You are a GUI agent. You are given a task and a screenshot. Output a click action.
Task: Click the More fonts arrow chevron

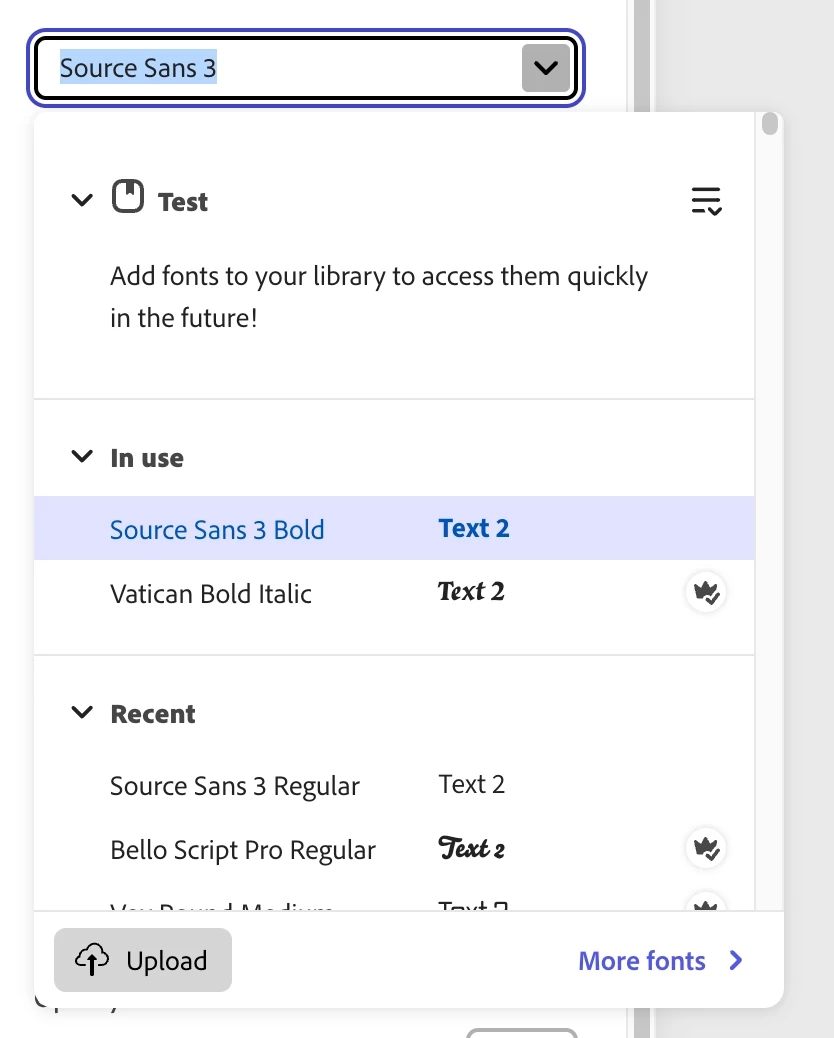pyautogui.click(x=736, y=961)
